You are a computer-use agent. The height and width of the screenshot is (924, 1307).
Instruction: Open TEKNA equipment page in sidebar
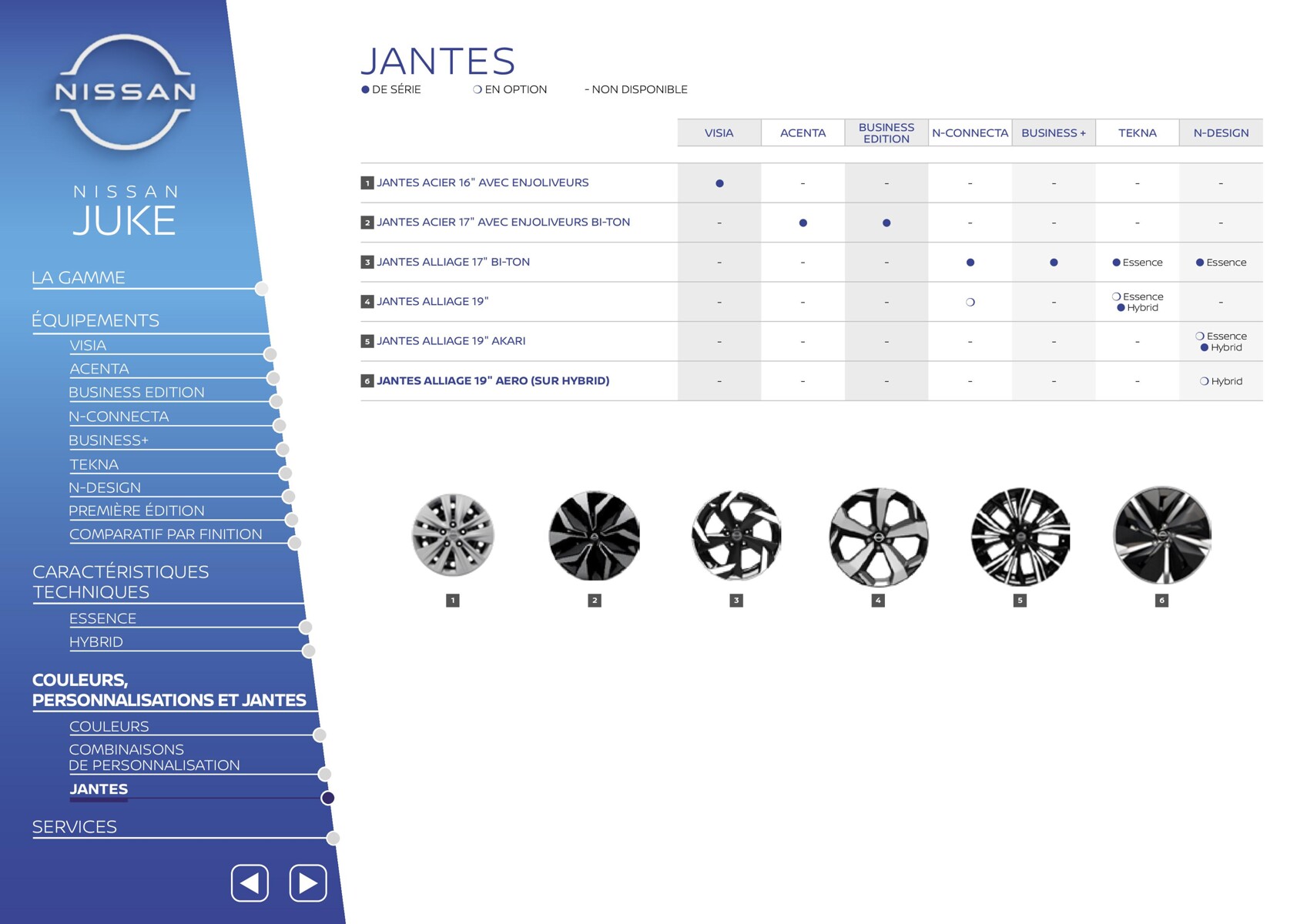click(x=94, y=464)
